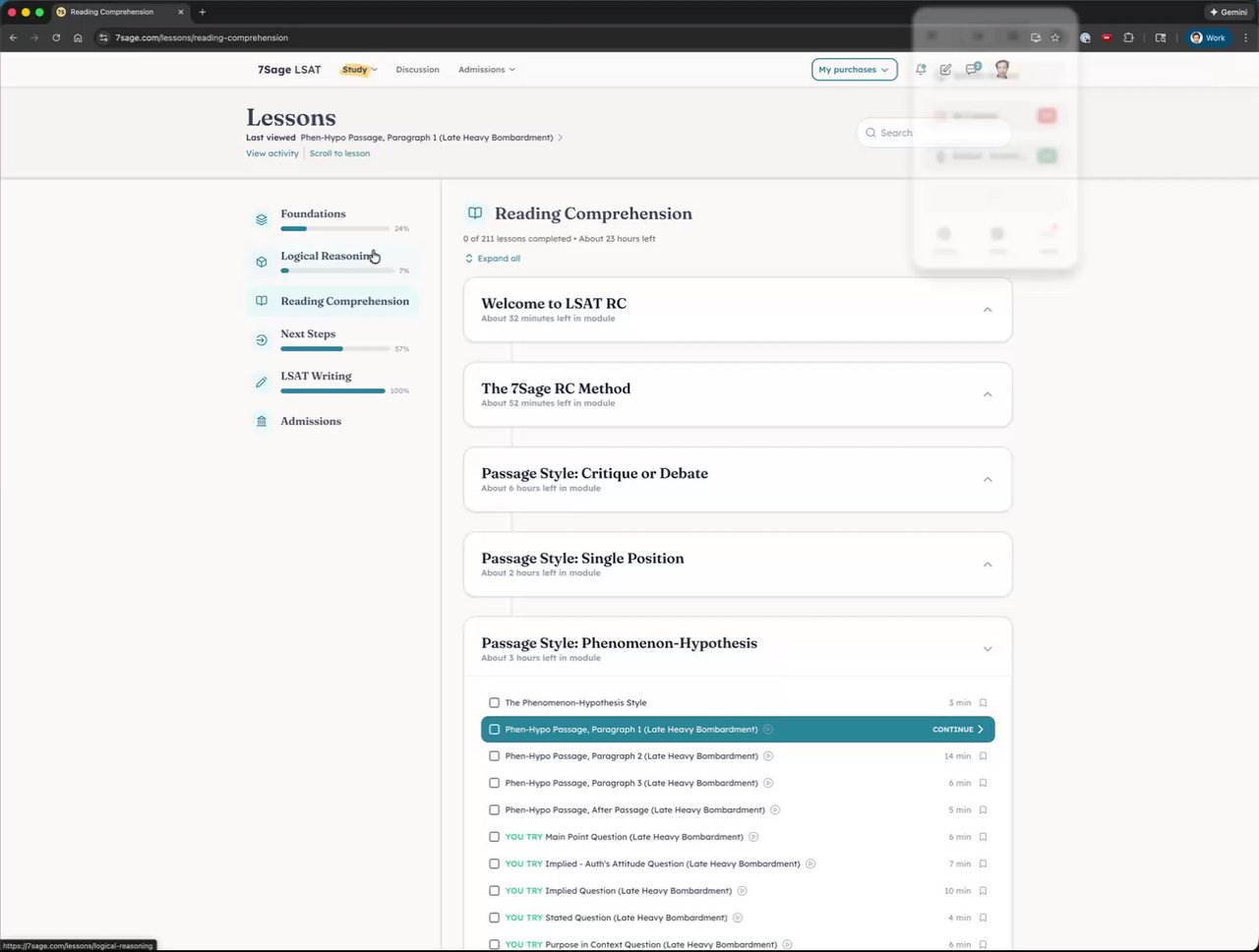
Task: Go to the Discussion page
Action: (418, 70)
